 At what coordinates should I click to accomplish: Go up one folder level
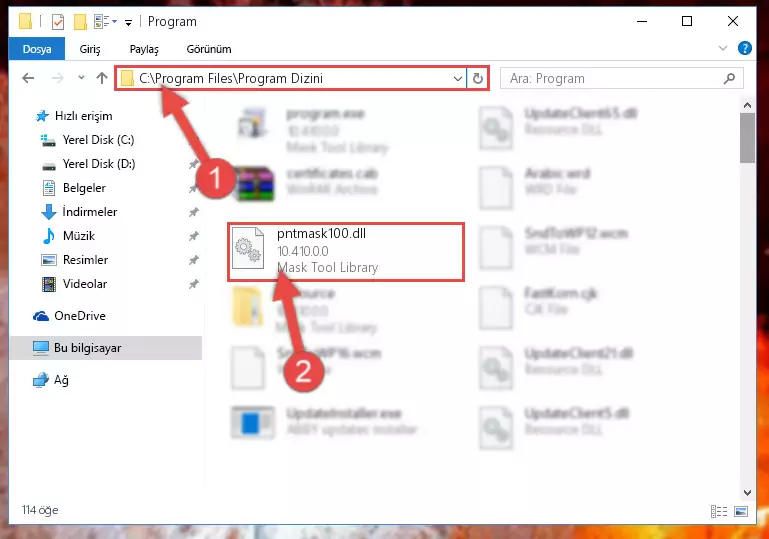coord(102,78)
